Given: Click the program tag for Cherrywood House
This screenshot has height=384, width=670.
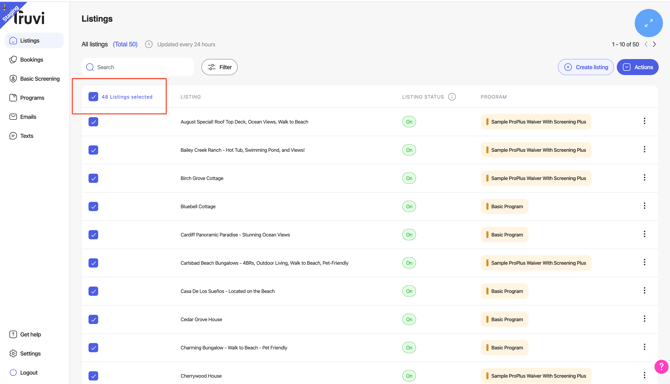Looking at the screenshot, I should 536,375.
